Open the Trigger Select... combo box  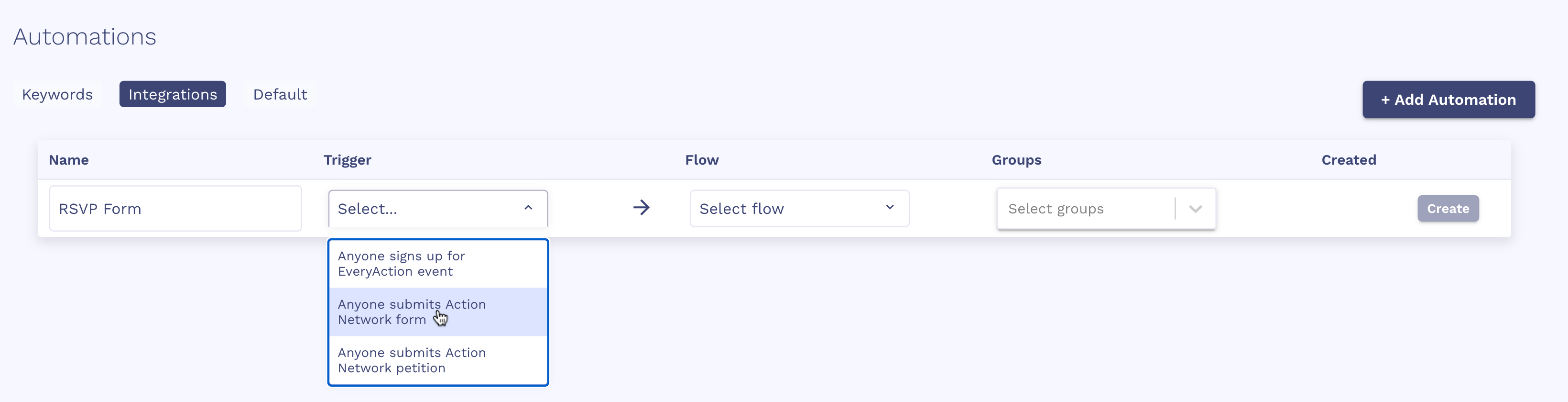[x=437, y=208]
